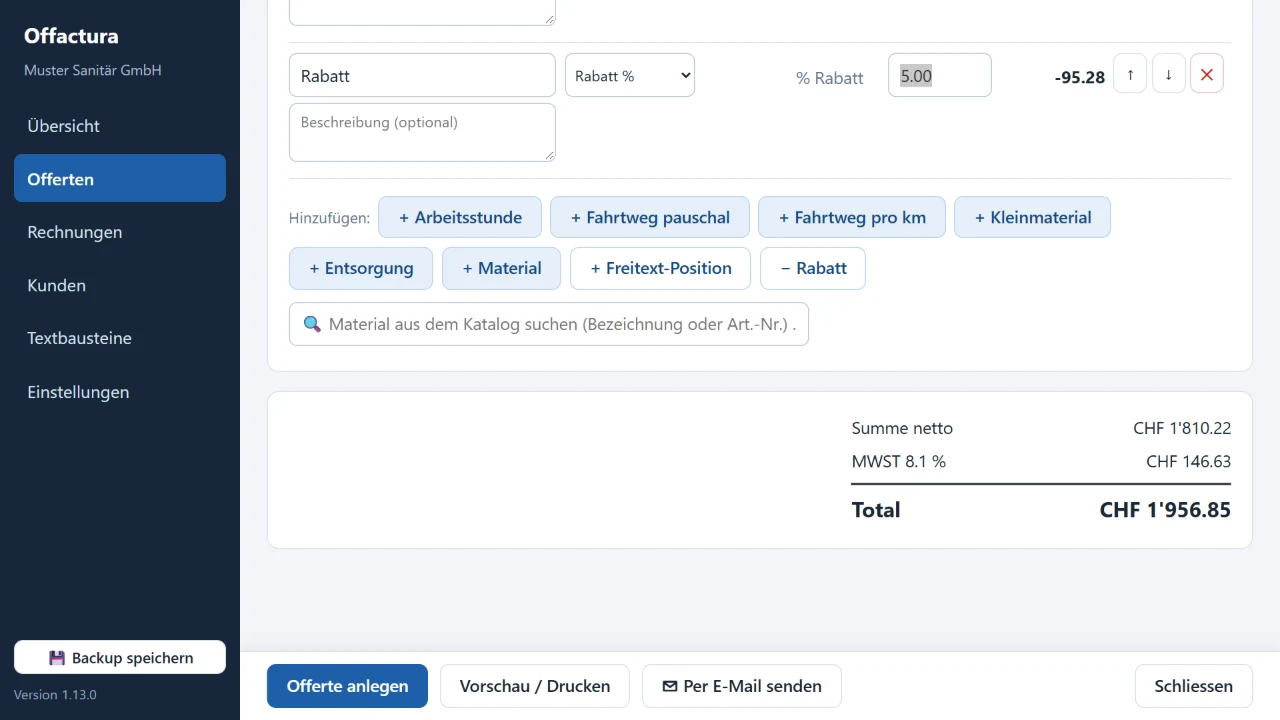Add a Freitext-Position
Image resolution: width=1280 pixels, height=720 pixels.
click(661, 268)
